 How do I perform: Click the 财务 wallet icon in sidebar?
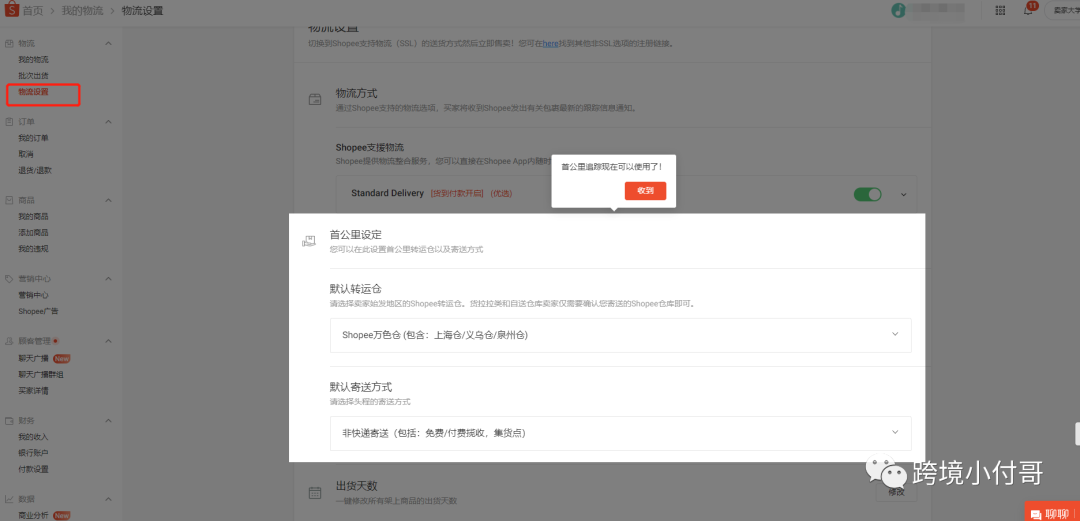pos(9,420)
